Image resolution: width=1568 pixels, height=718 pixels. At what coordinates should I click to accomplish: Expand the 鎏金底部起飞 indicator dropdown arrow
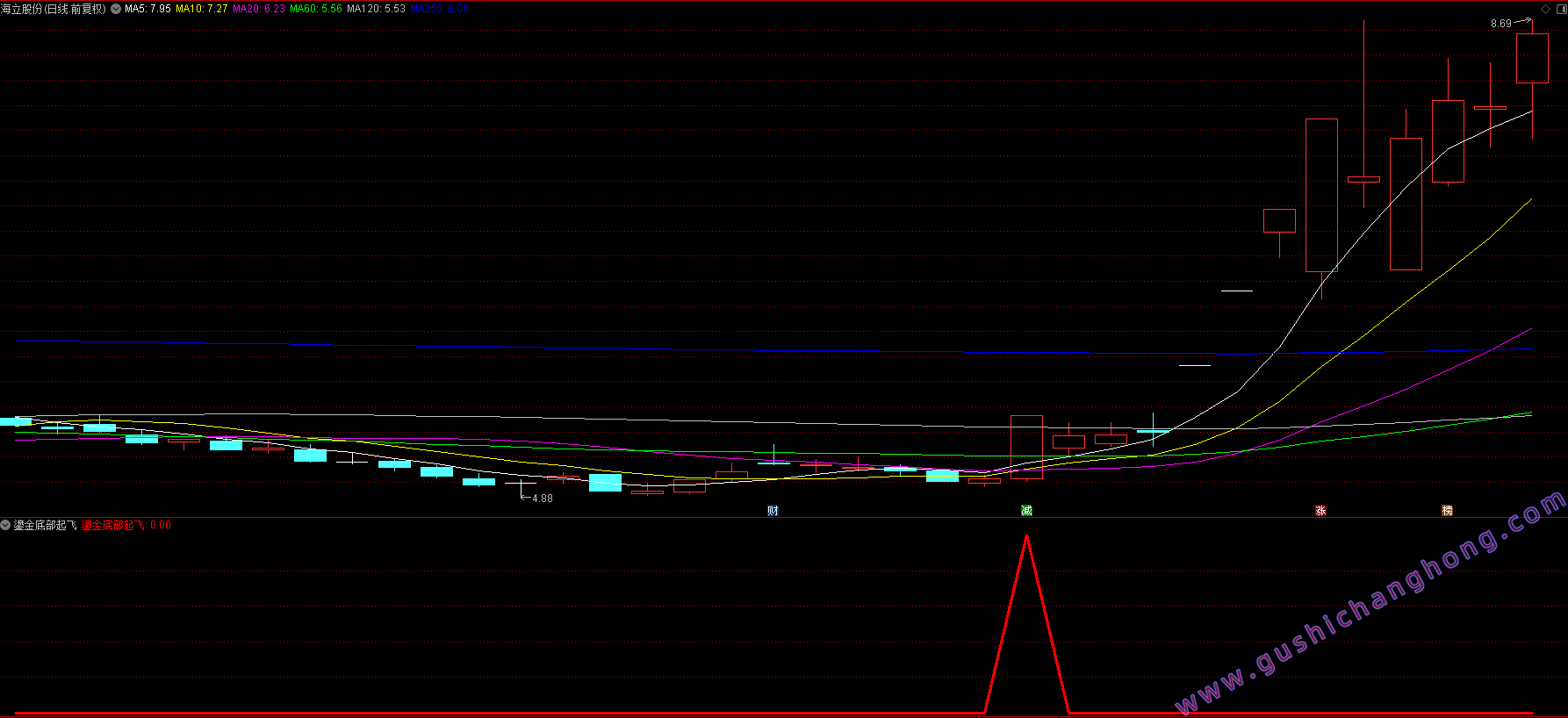6,525
